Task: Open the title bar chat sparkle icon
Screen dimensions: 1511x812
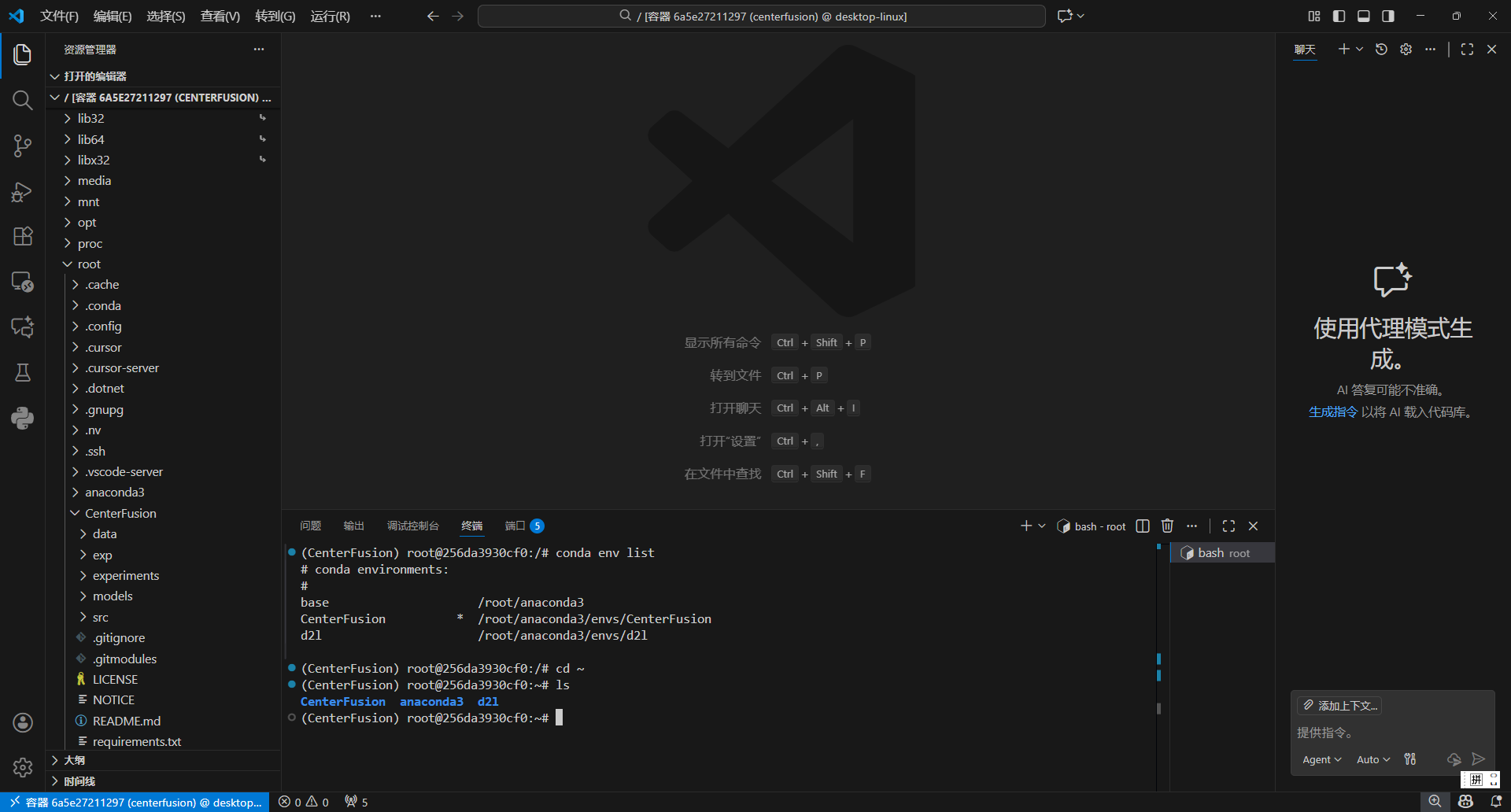Action: (x=1065, y=16)
